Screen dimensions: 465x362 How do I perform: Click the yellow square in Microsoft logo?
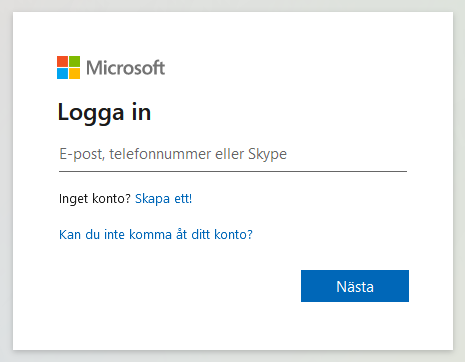(x=75, y=74)
